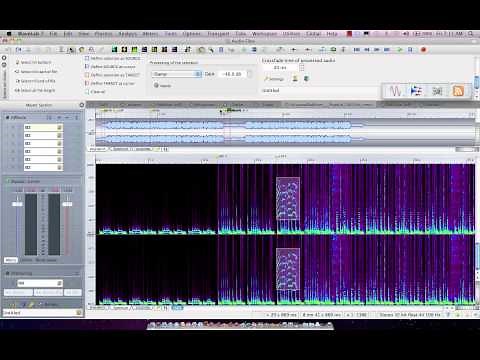Screen dimensions: 480x360
Task: Click the round circle icon at panel top-left
Action: pos(4,58)
